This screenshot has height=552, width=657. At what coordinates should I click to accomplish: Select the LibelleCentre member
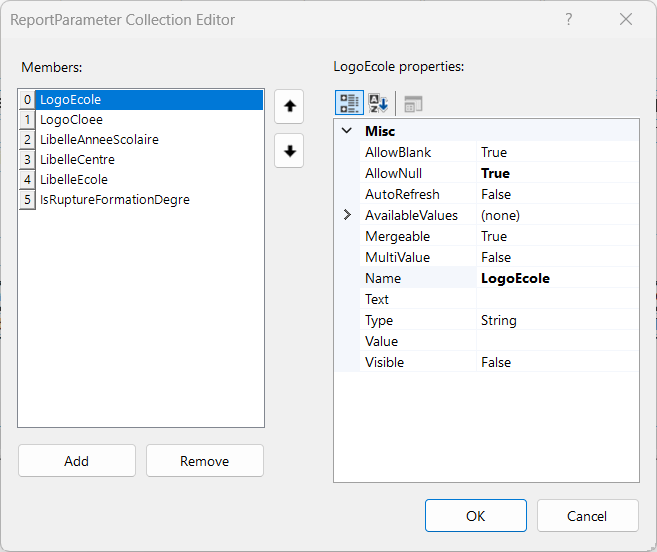[x=77, y=160]
